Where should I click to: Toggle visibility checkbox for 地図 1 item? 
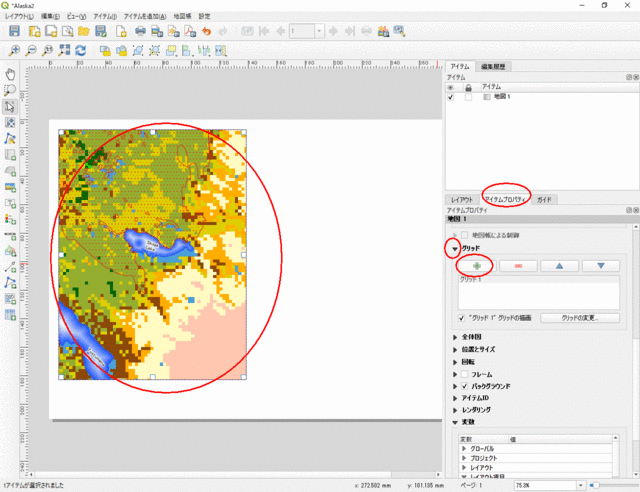451,97
